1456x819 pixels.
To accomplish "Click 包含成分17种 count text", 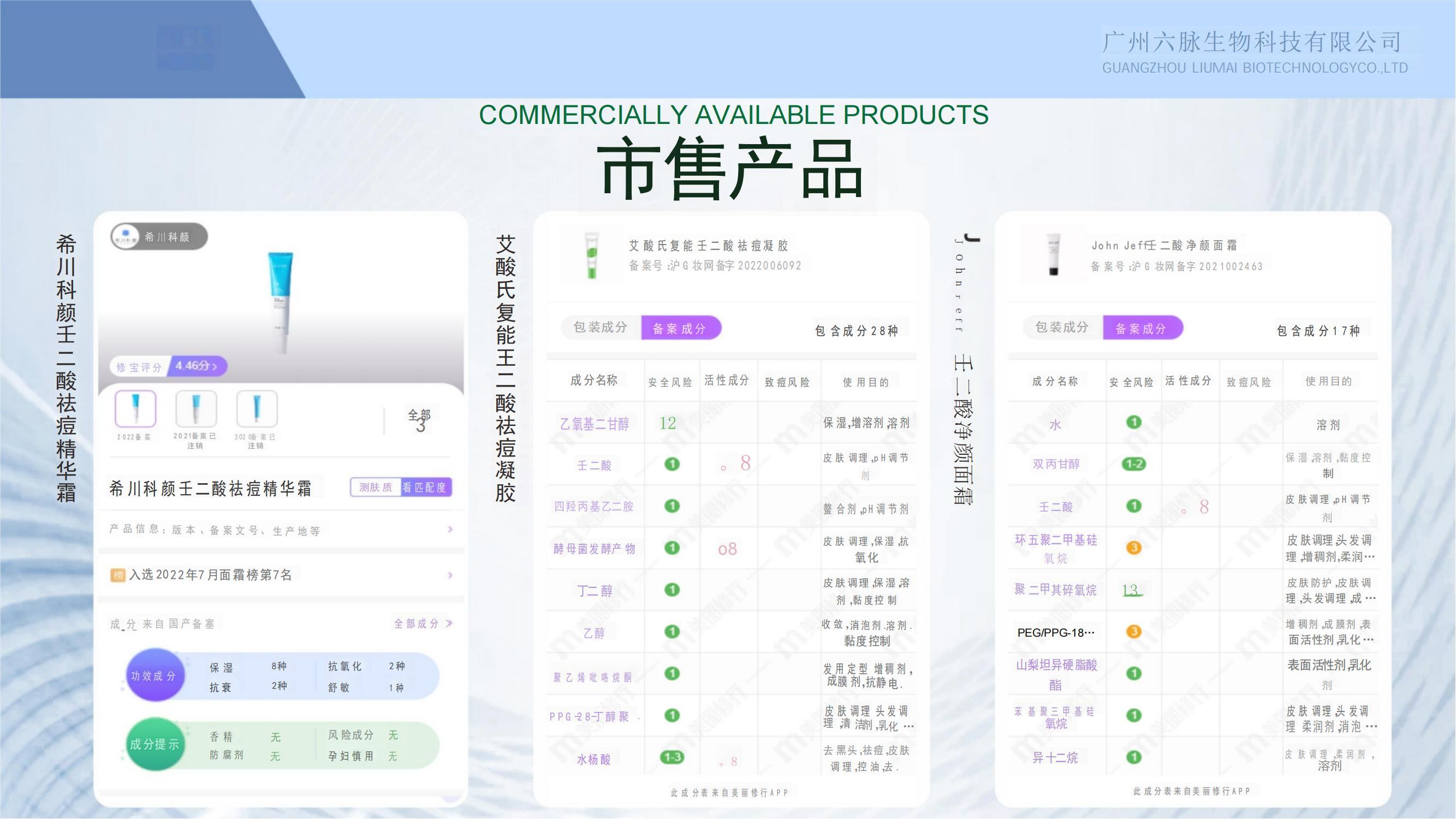I will pos(1318,331).
